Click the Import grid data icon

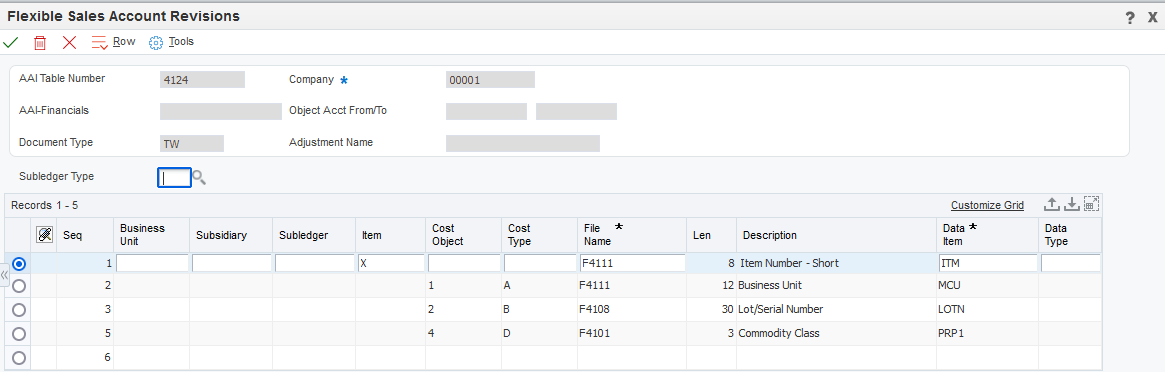1071,205
